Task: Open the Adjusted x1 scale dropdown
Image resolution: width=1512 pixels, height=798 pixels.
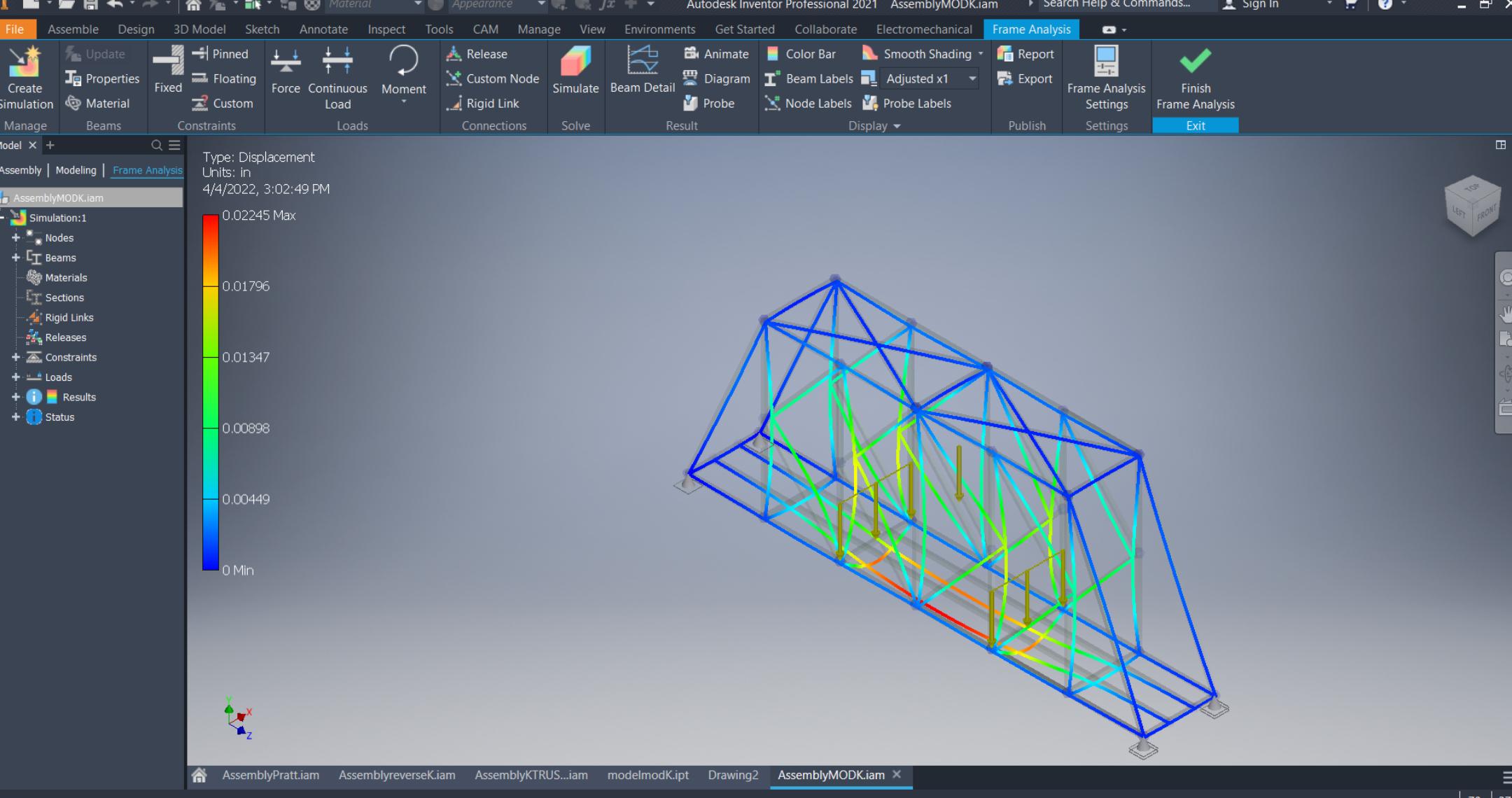Action: point(972,79)
